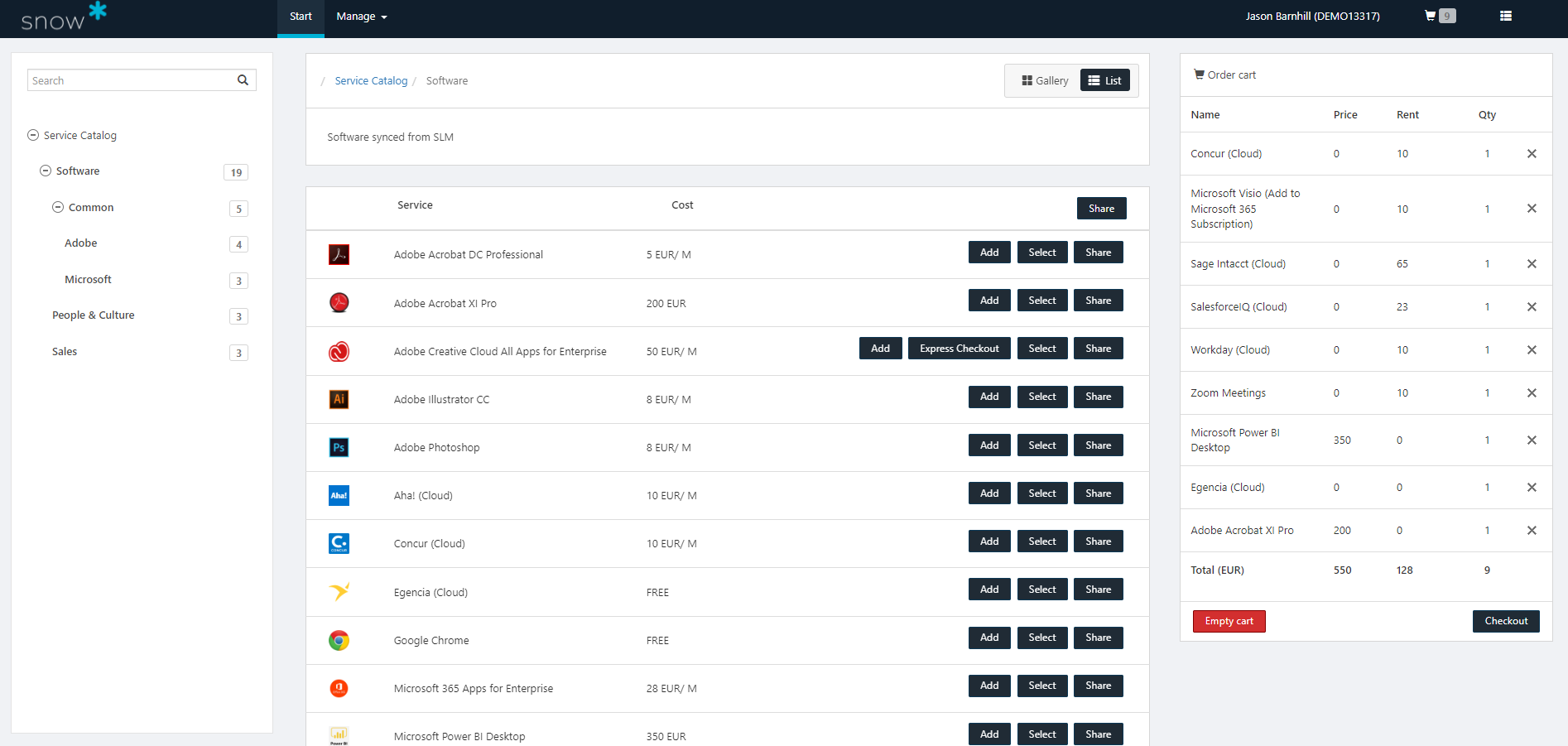Click the Adobe Photoshop icon

coord(339,447)
